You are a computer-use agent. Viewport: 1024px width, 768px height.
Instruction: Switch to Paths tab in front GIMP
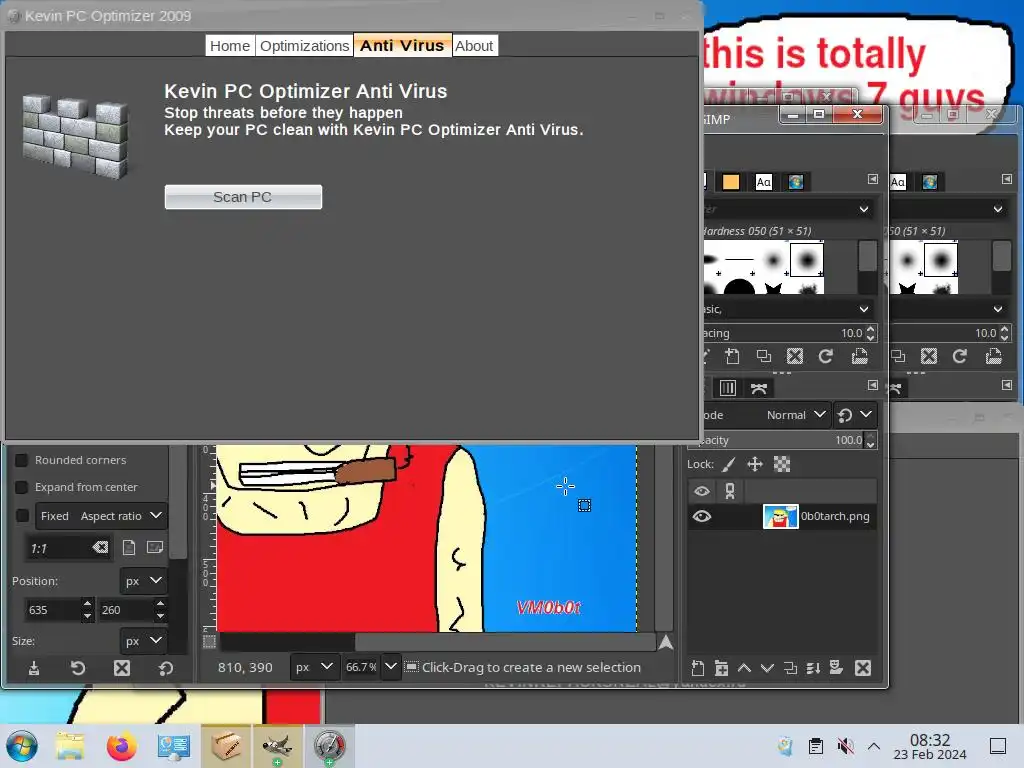(758, 389)
